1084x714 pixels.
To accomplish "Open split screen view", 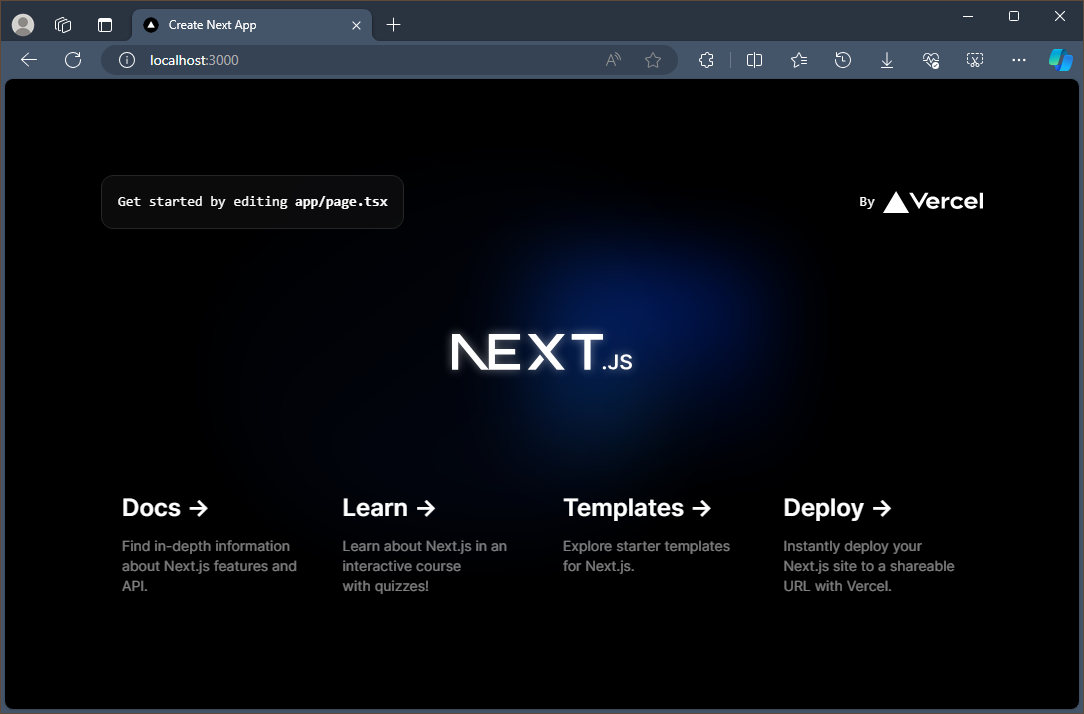I will pos(755,60).
